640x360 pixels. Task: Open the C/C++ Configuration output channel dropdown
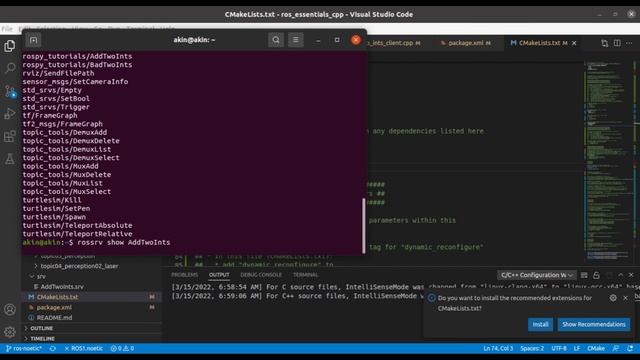tap(537, 275)
